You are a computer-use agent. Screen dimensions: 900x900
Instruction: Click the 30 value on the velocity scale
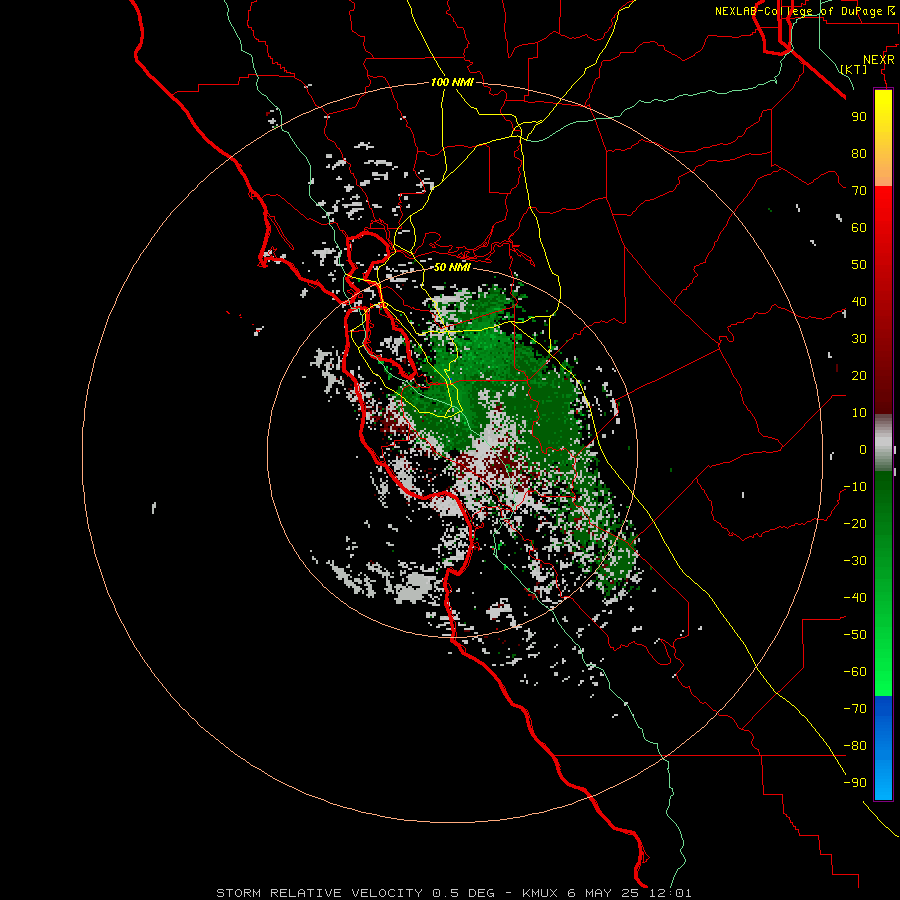(x=859, y=339)
